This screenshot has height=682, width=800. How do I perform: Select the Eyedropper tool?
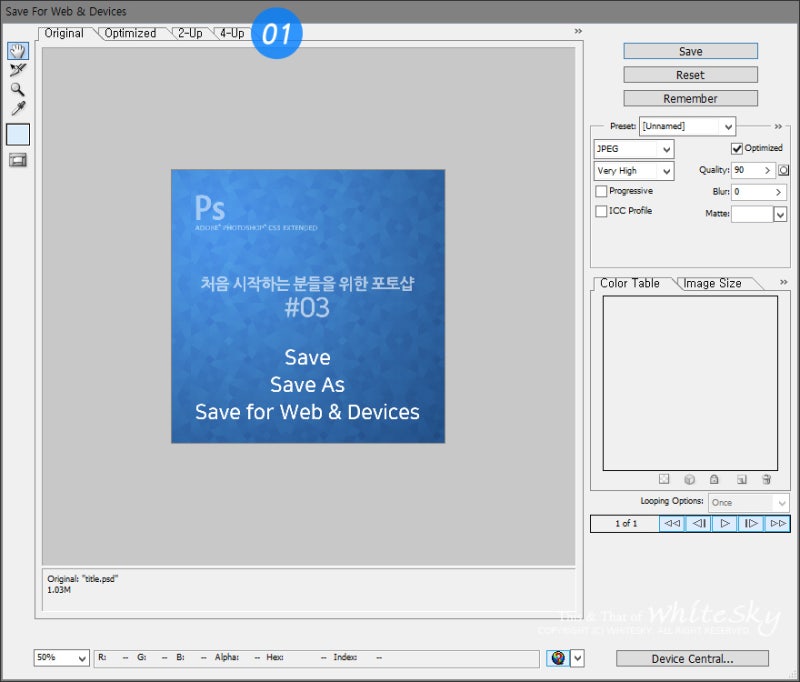pos(18,108)
